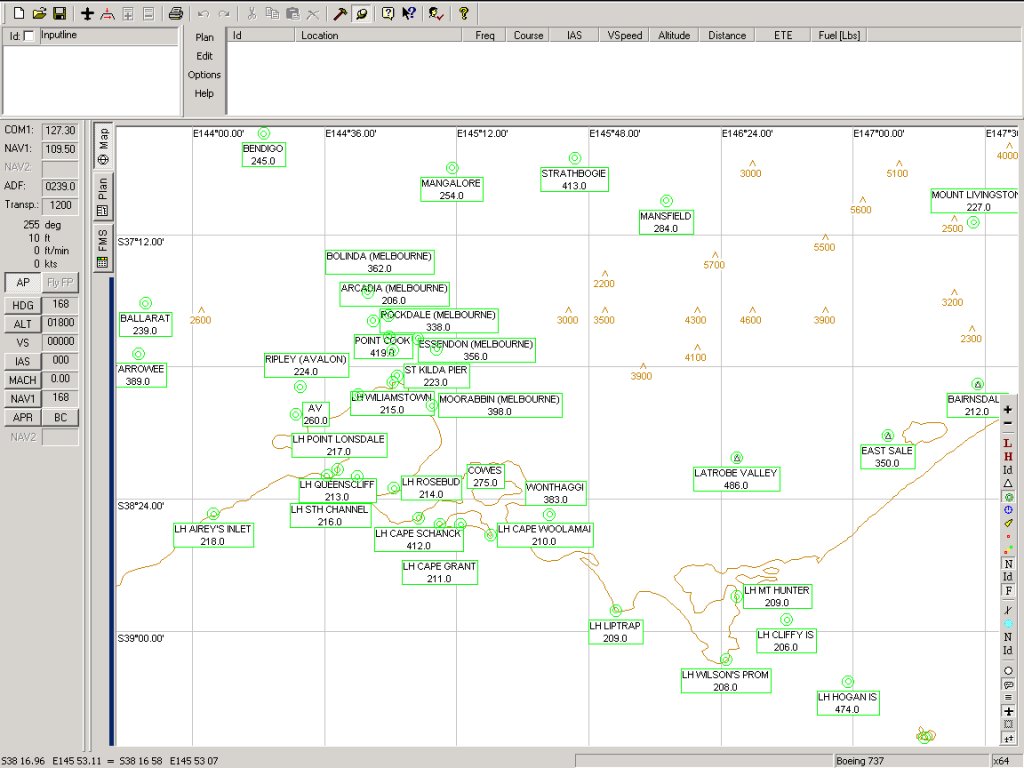Toggle the cyan circle map icon
Image resolution: width=1024 pixels, height=768 pixels.
(1008, 624)
